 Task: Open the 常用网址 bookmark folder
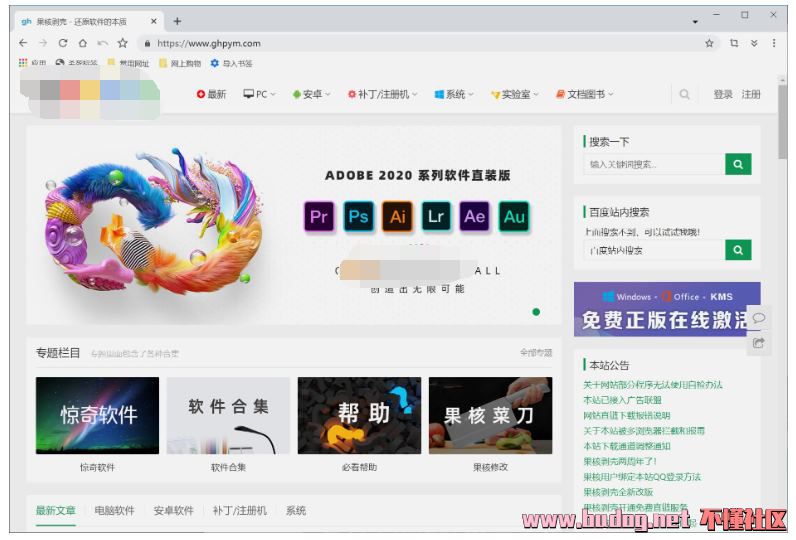point(128,63)
